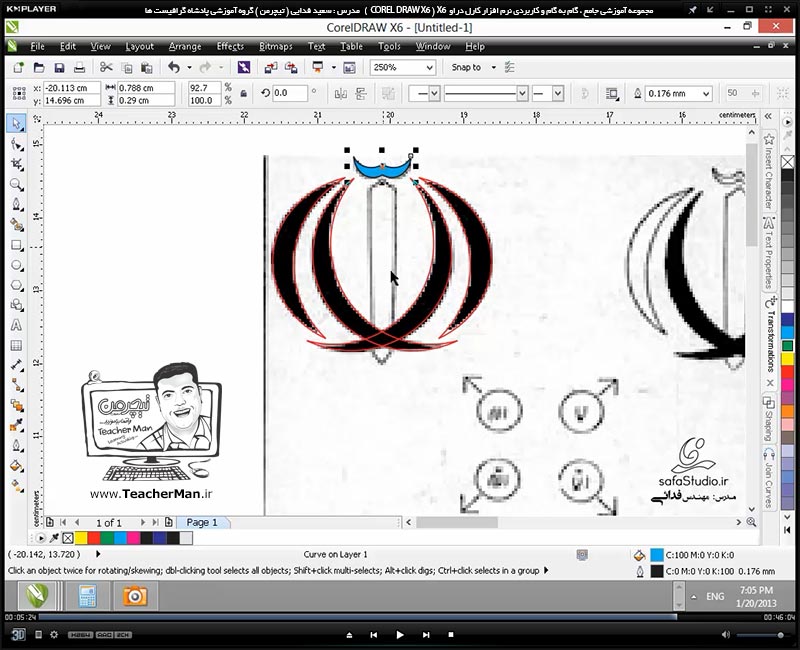Screen dimensions: 800x650
Task: Click the Print icon
Action: [79, 67]
